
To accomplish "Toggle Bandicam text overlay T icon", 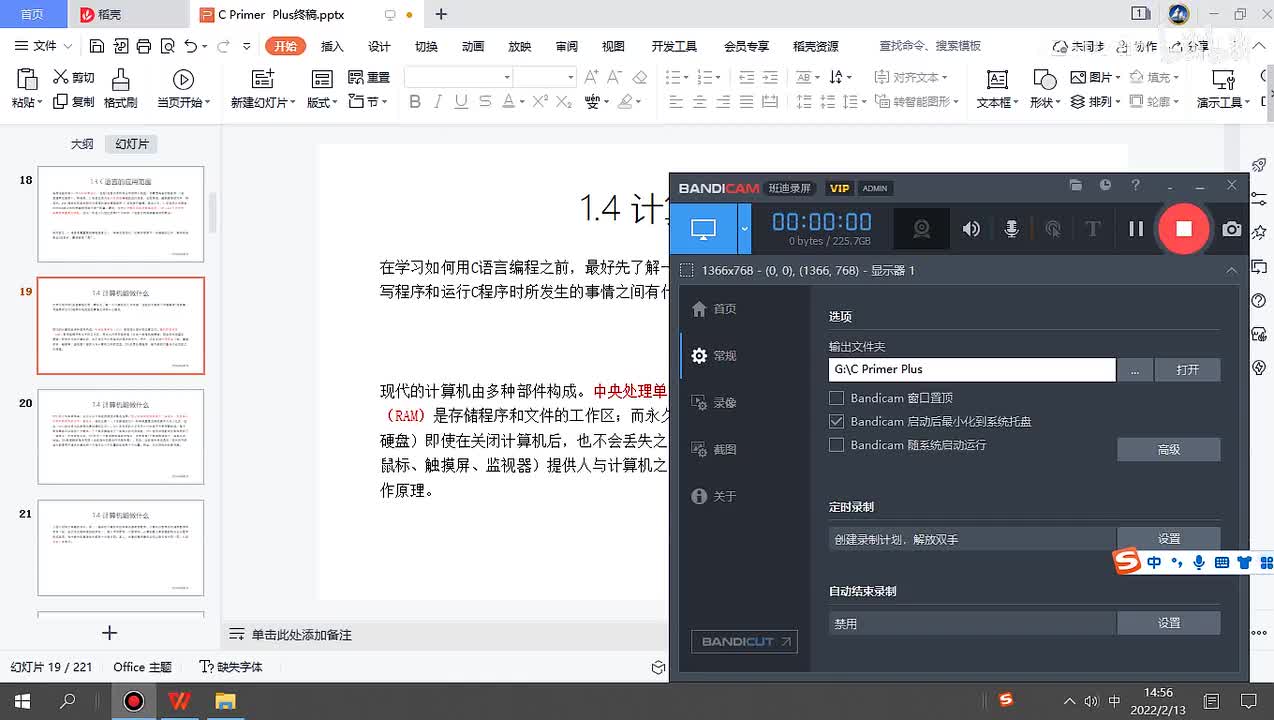I will tap(1092, 229).
